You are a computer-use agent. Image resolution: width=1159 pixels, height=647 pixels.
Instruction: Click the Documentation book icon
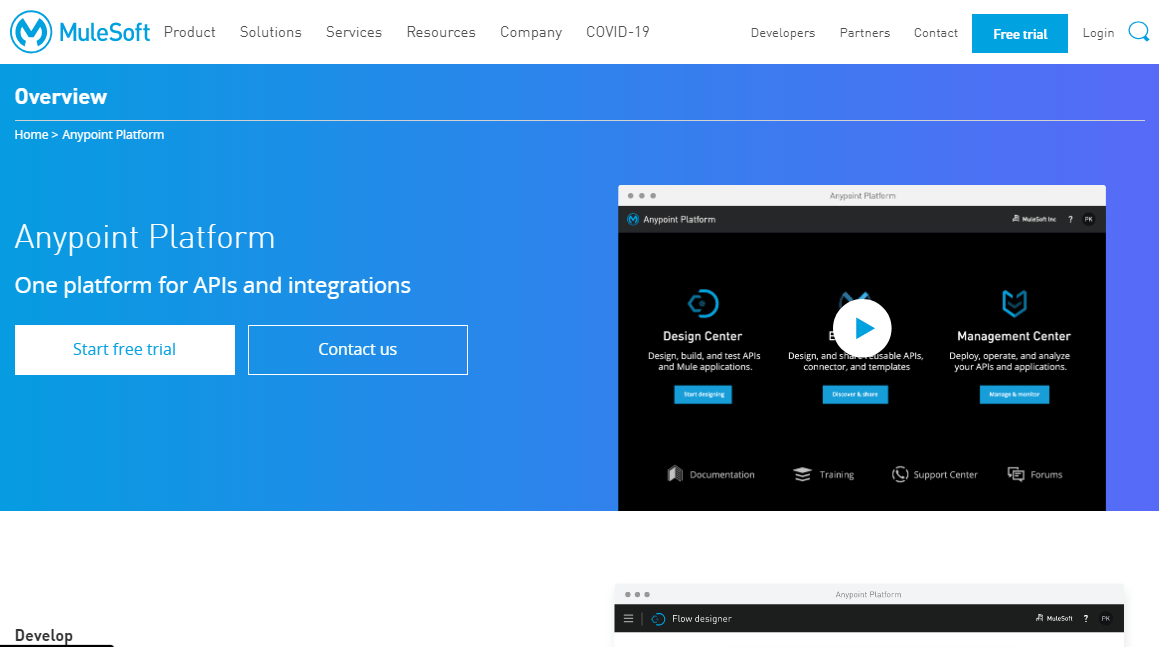(x=675, y=474)
